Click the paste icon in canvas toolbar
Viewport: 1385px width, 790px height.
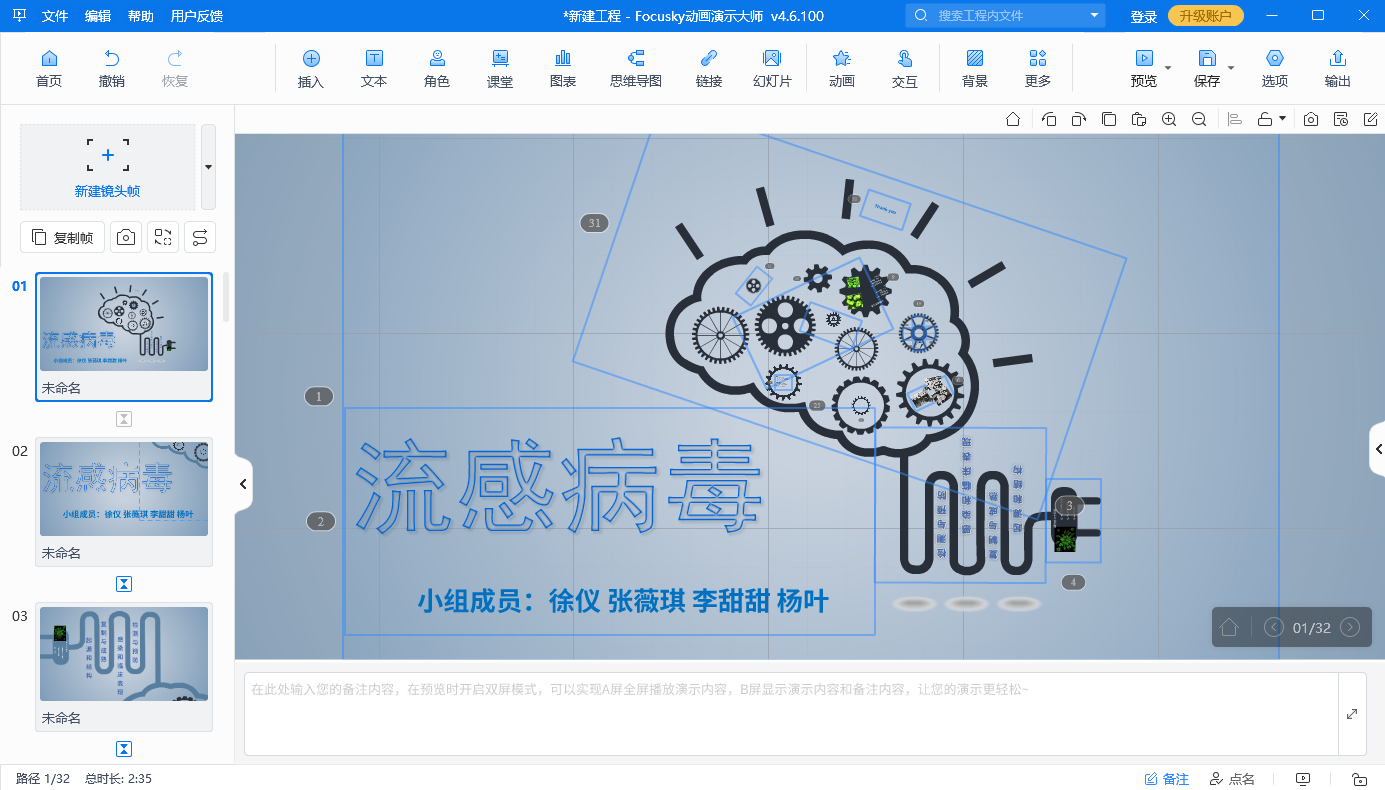click(x=1139, y=119)
